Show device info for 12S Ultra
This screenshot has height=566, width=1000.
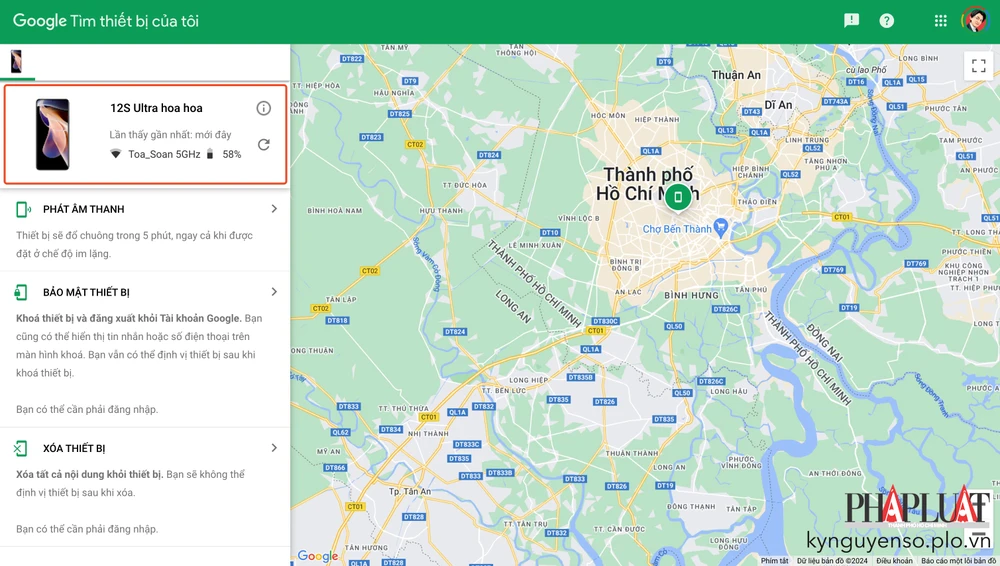tap(263, 108)
